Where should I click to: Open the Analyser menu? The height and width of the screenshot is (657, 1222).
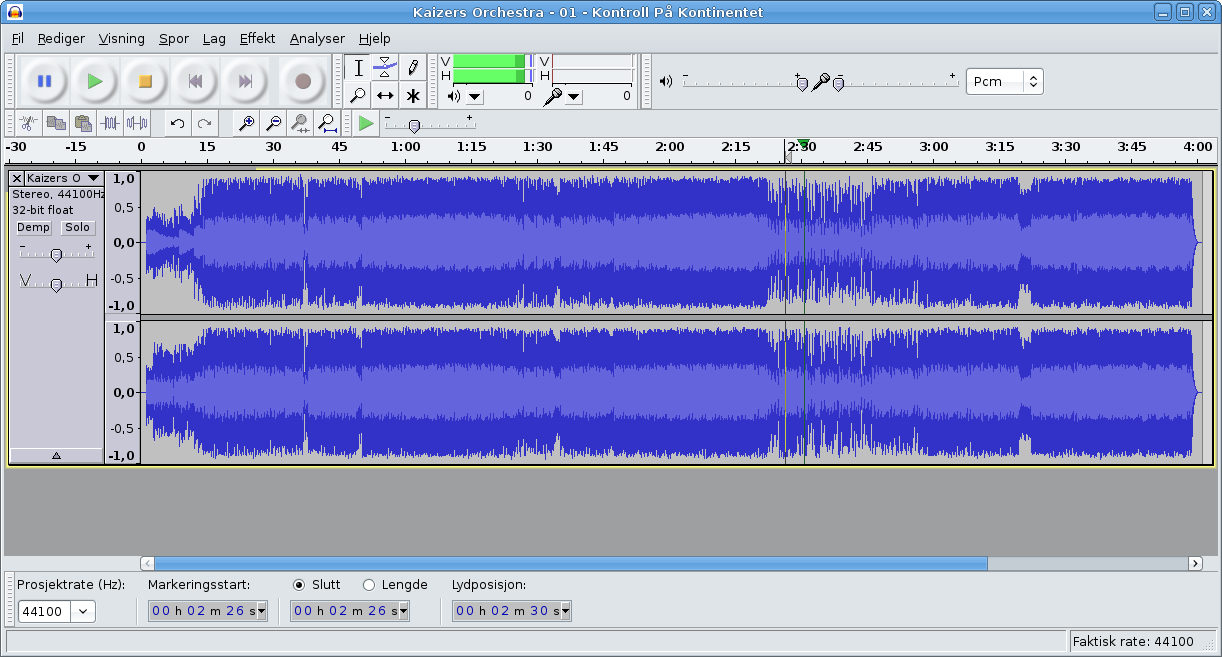(317, 39)
